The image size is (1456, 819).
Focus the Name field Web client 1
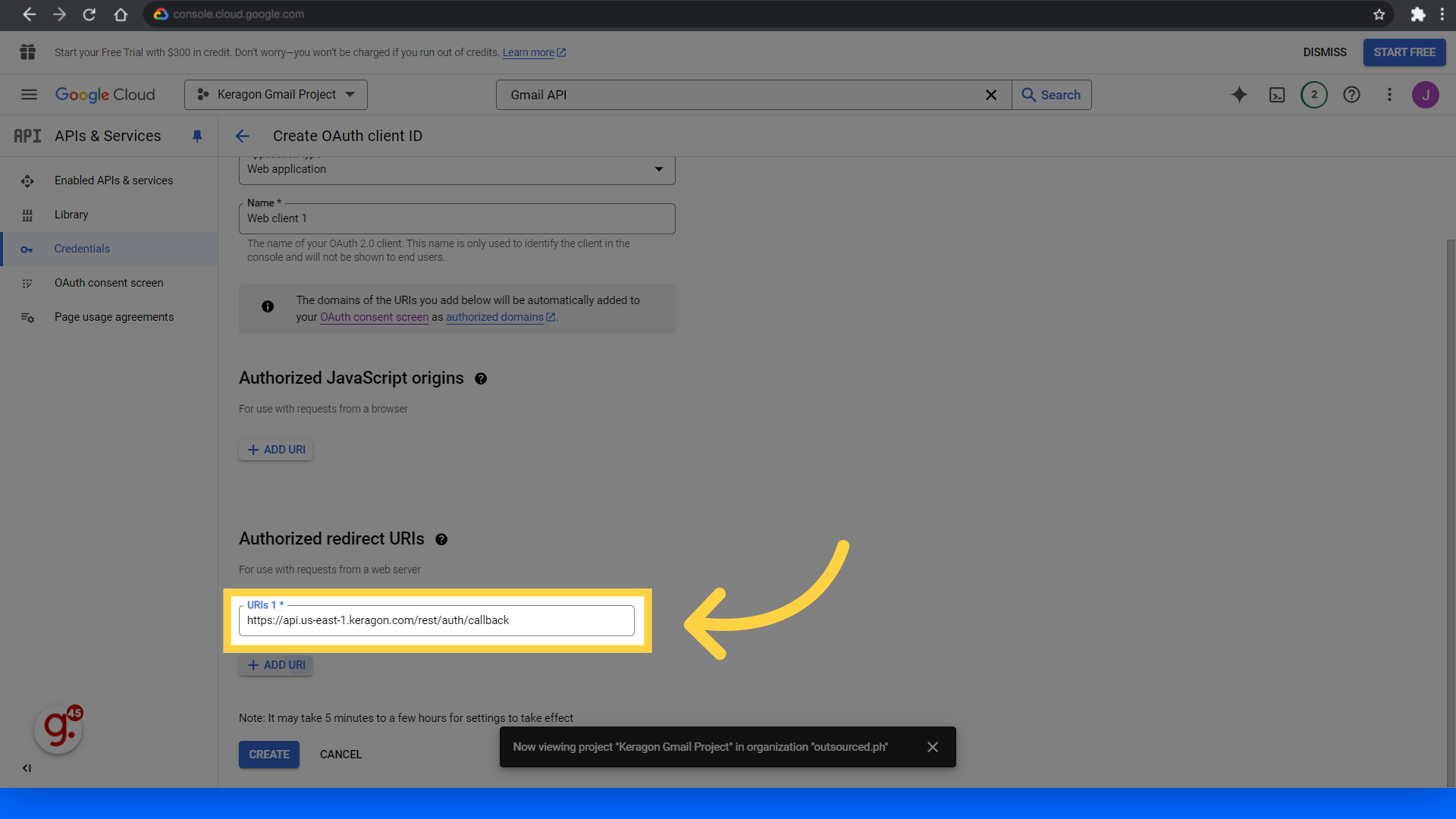click(x=457, y=218)
